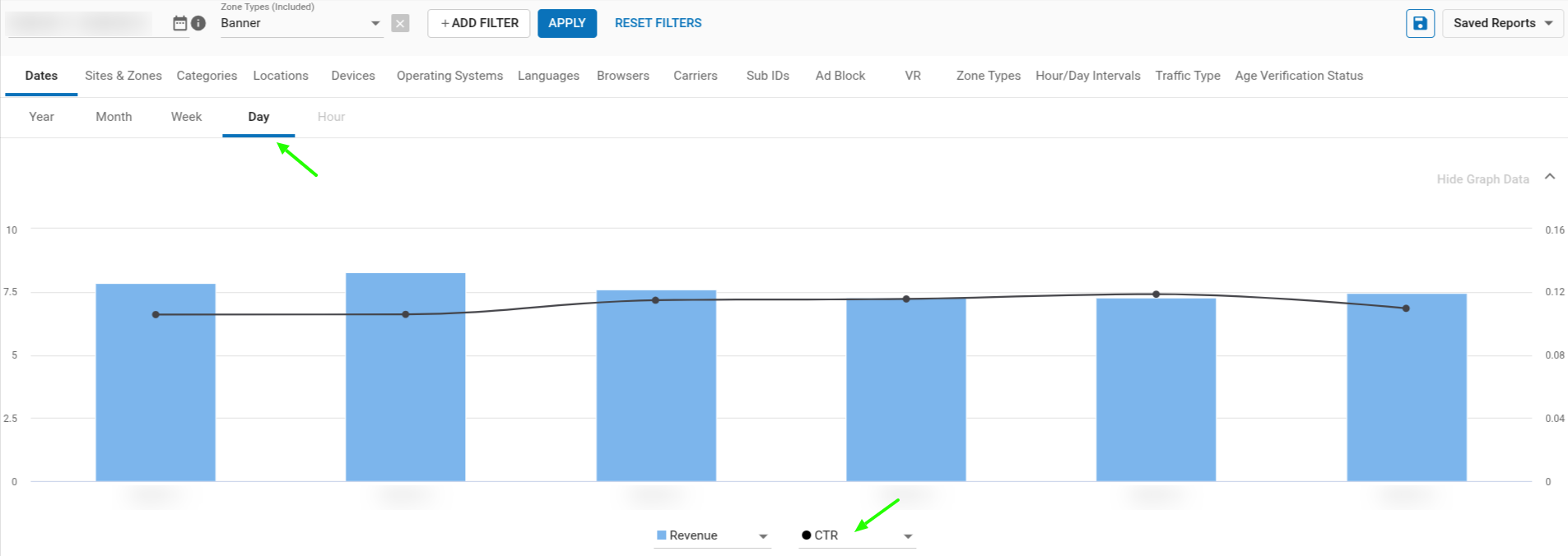Go to the Ad Block tab
The image size is (1568, 556).
click(x=840, y=76)
